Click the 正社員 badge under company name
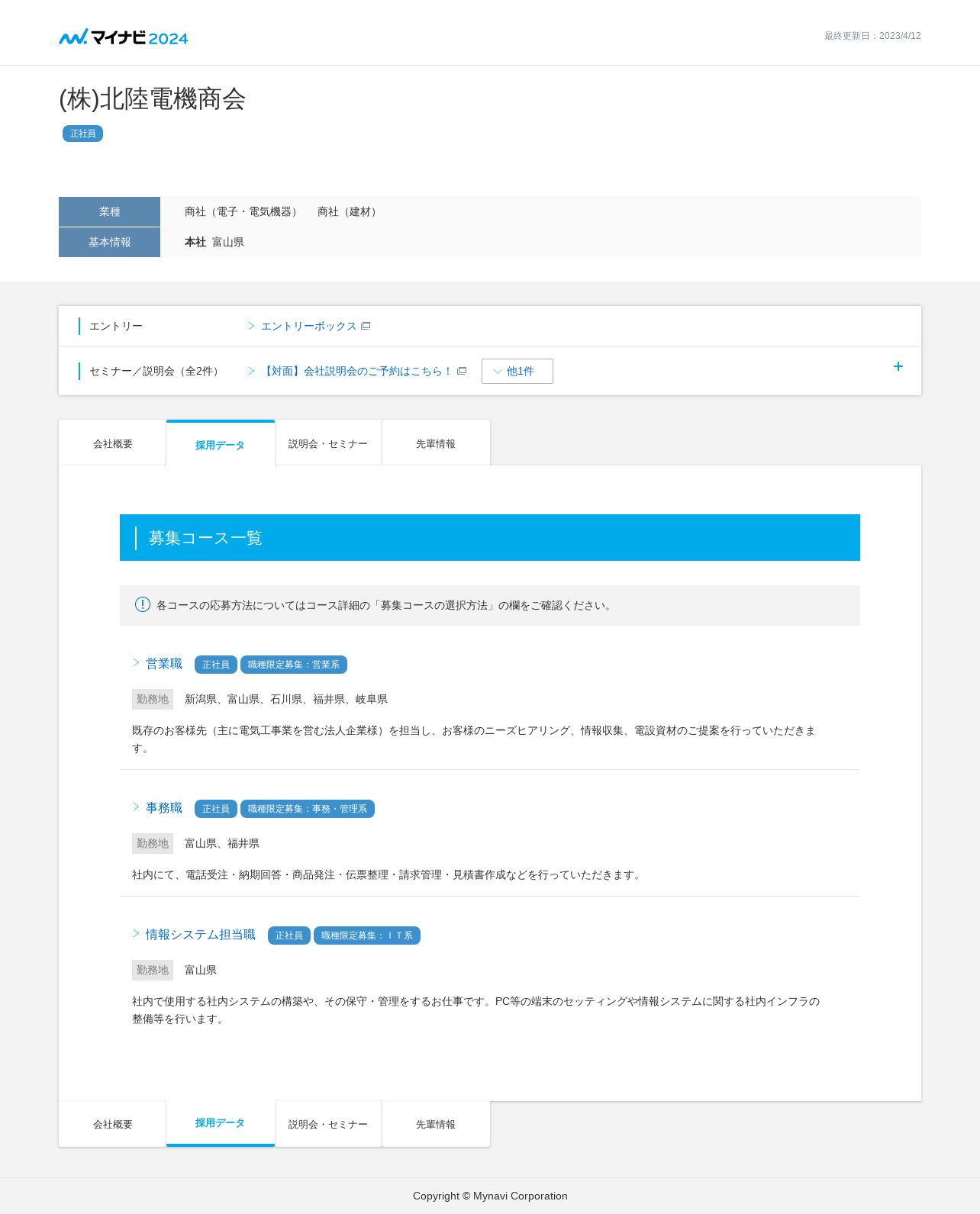 [x=82, y=134]
